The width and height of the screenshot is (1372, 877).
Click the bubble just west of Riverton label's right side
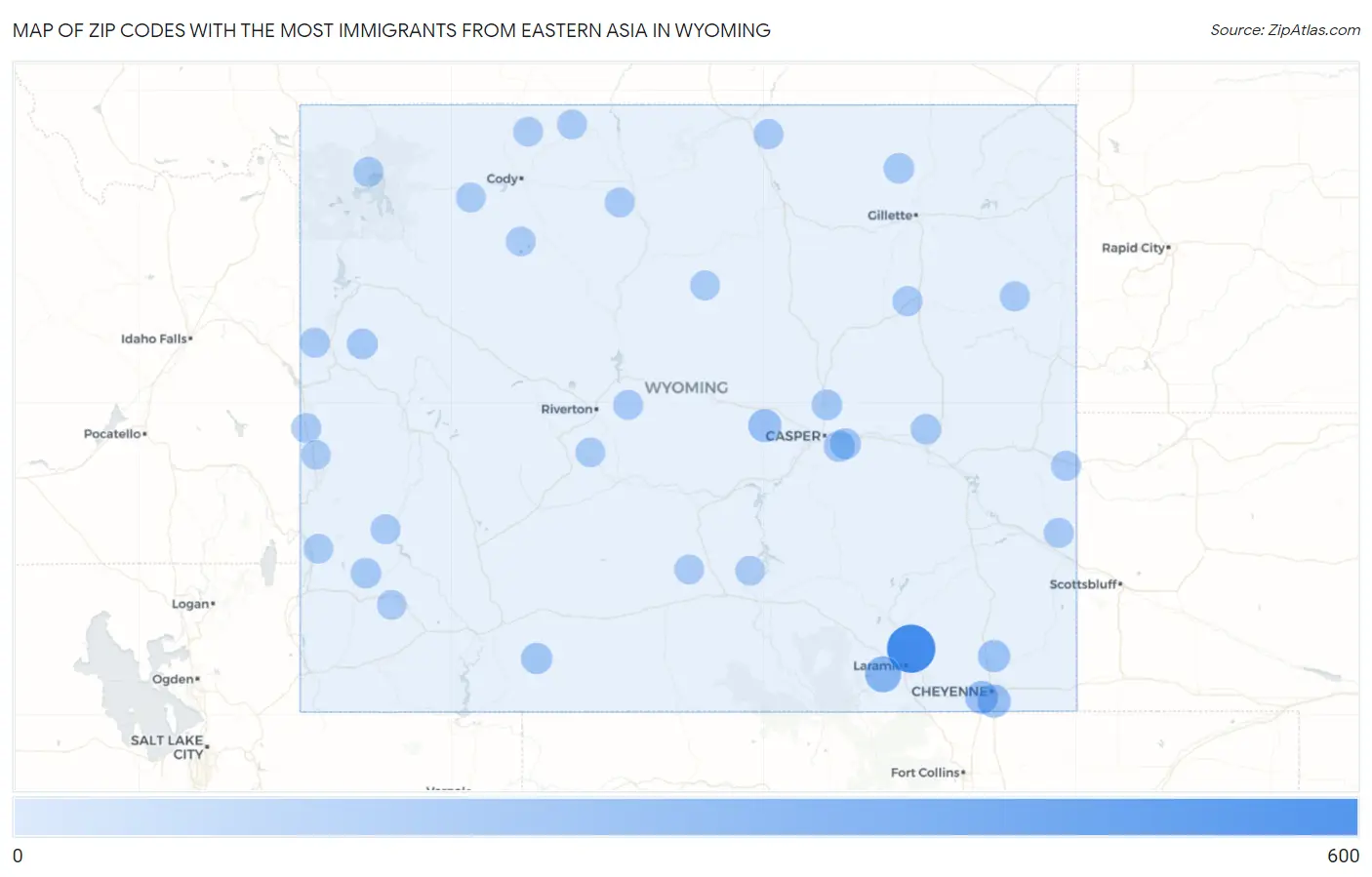[627, 405]
